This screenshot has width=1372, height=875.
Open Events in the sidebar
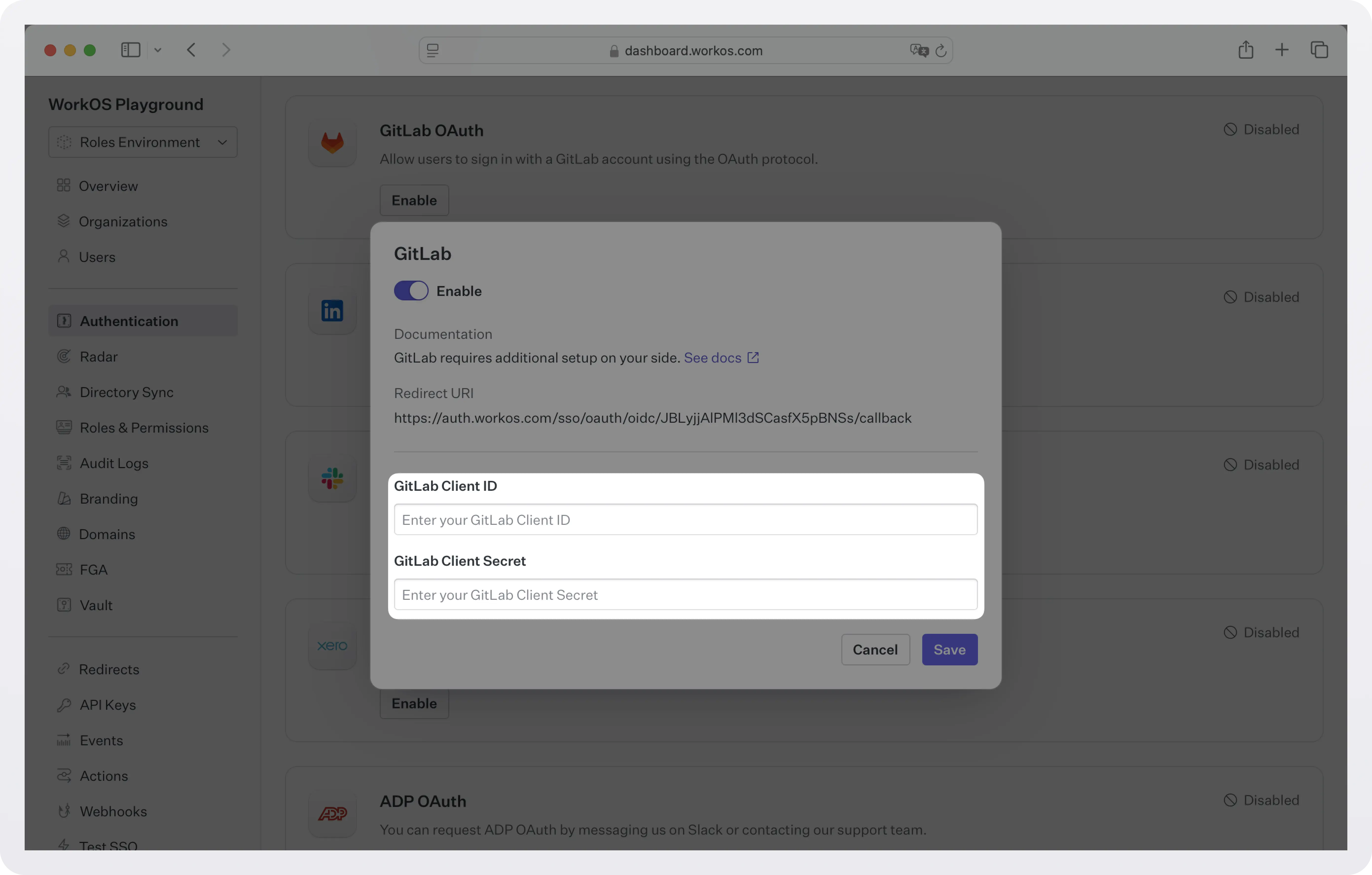coord(101,741)
